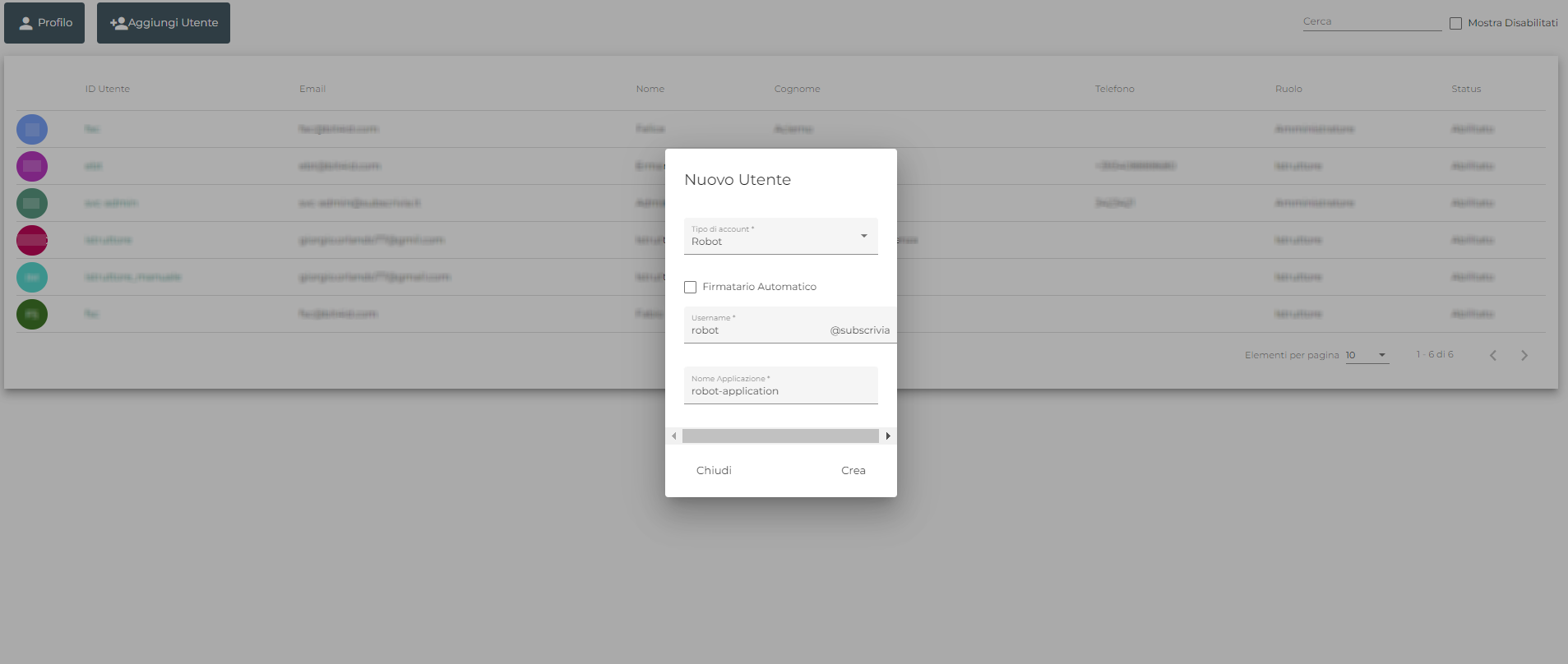Focus the Username input field
Image resolution: width=1568 pixels, height=664 pixels.
(x=756, y=330)
